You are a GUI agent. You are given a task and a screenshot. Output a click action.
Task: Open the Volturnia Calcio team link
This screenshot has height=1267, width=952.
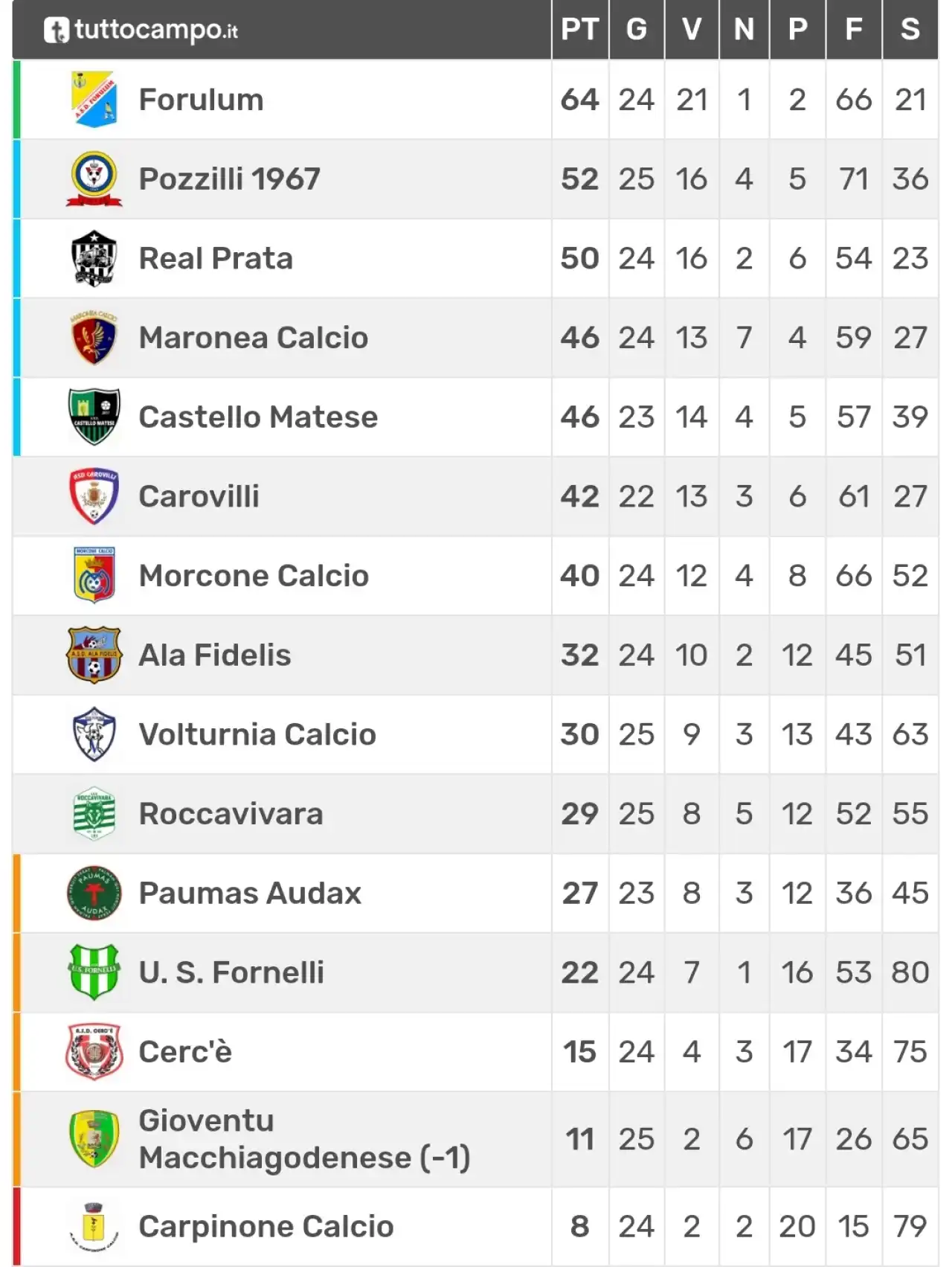(x=257, y=734)
